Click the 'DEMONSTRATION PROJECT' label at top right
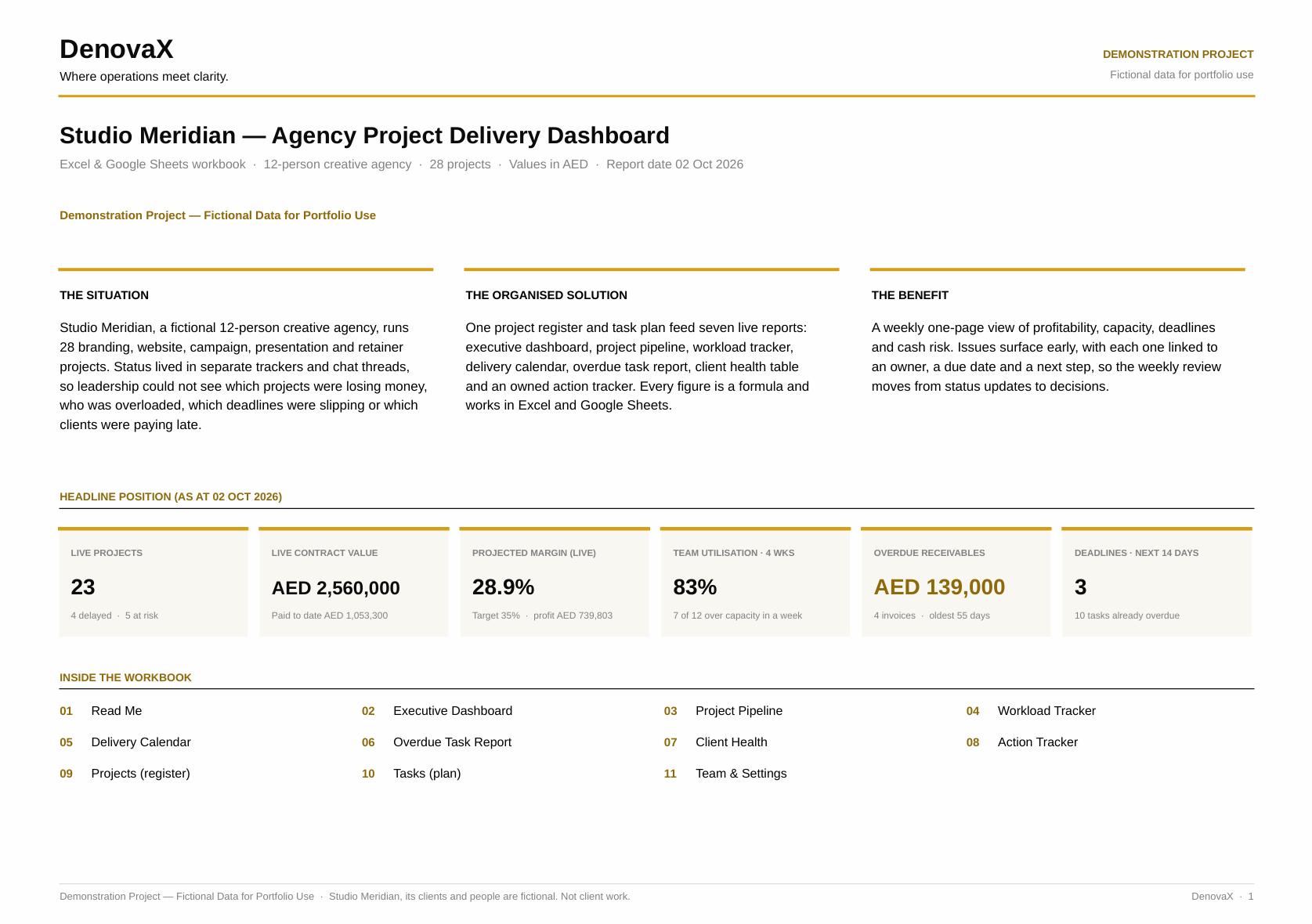The height and width of the screenshot is (924, 1312). click(x=1178, y=55)
